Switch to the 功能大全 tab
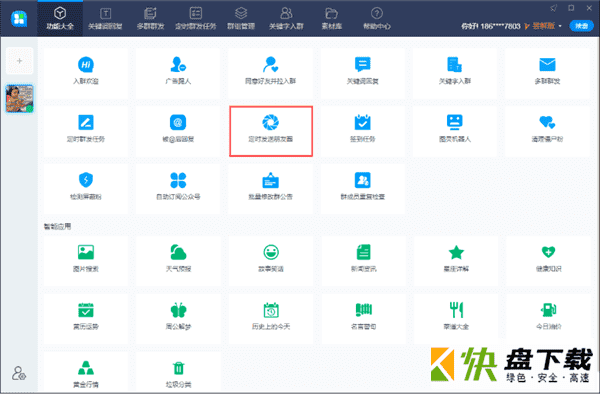 [60, 18]
